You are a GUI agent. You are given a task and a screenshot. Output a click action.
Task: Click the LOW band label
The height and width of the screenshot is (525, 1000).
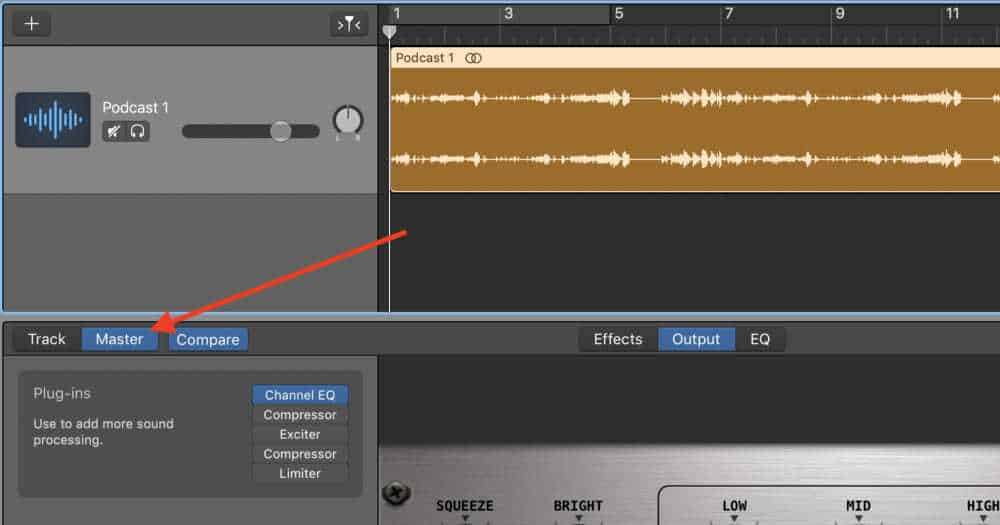(734, 506)
